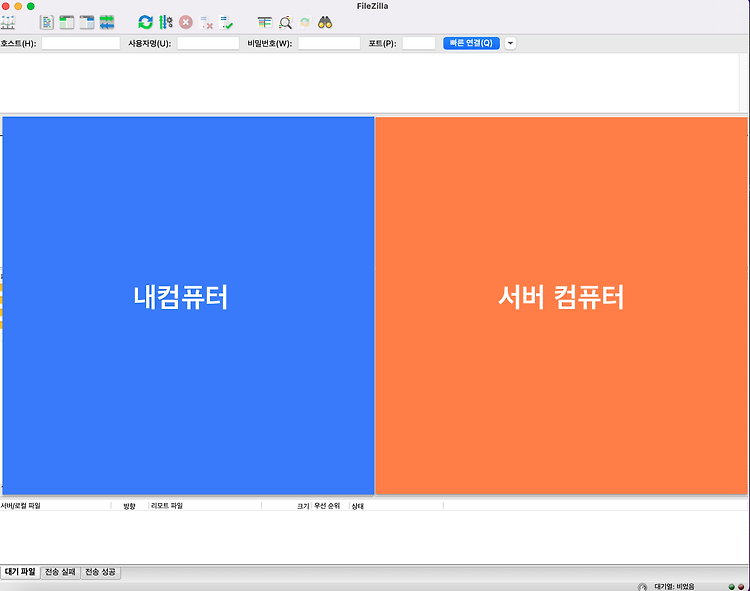Toggle the message log display

46,22
